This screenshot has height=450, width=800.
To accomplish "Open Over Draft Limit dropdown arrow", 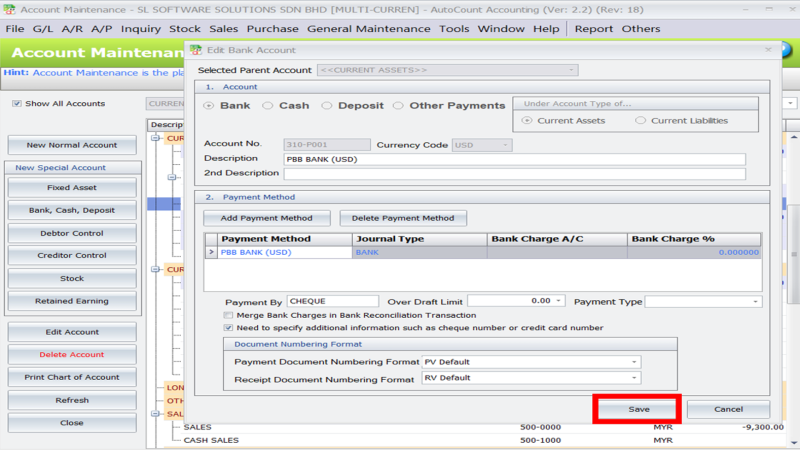I will coord(558,301).
